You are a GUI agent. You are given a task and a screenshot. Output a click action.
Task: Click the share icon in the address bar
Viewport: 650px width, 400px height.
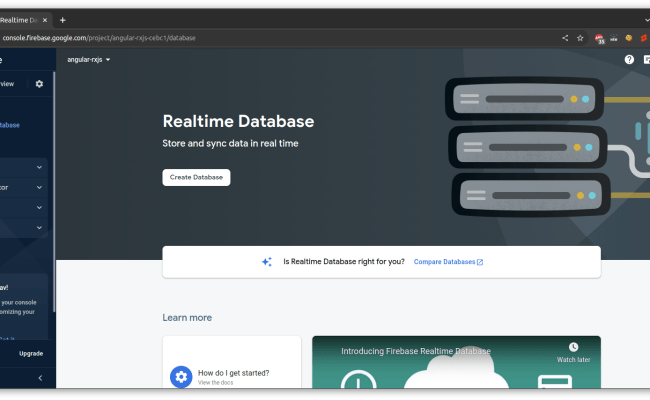(565, 38)
